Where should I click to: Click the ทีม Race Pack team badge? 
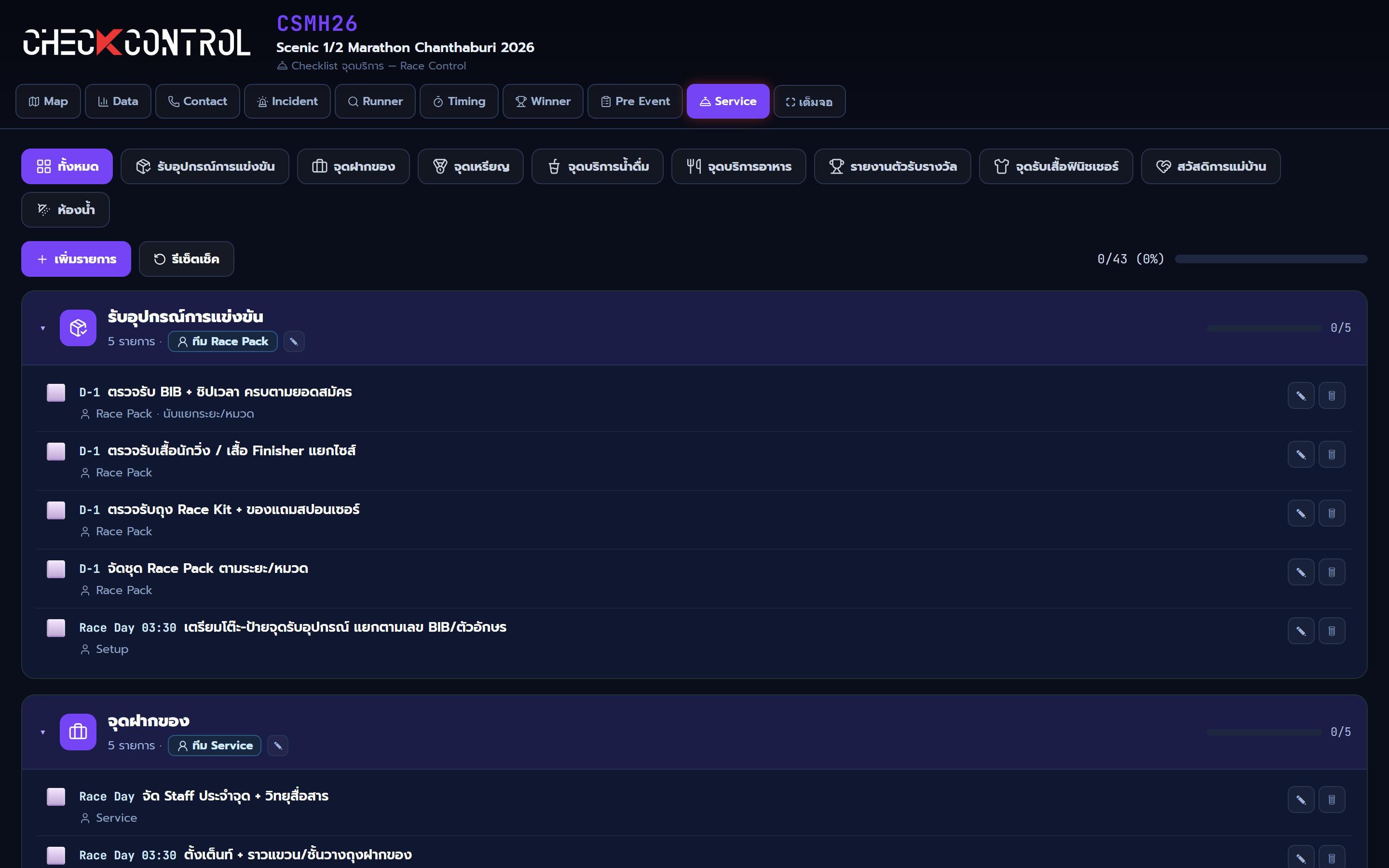[x=223, y=341]
